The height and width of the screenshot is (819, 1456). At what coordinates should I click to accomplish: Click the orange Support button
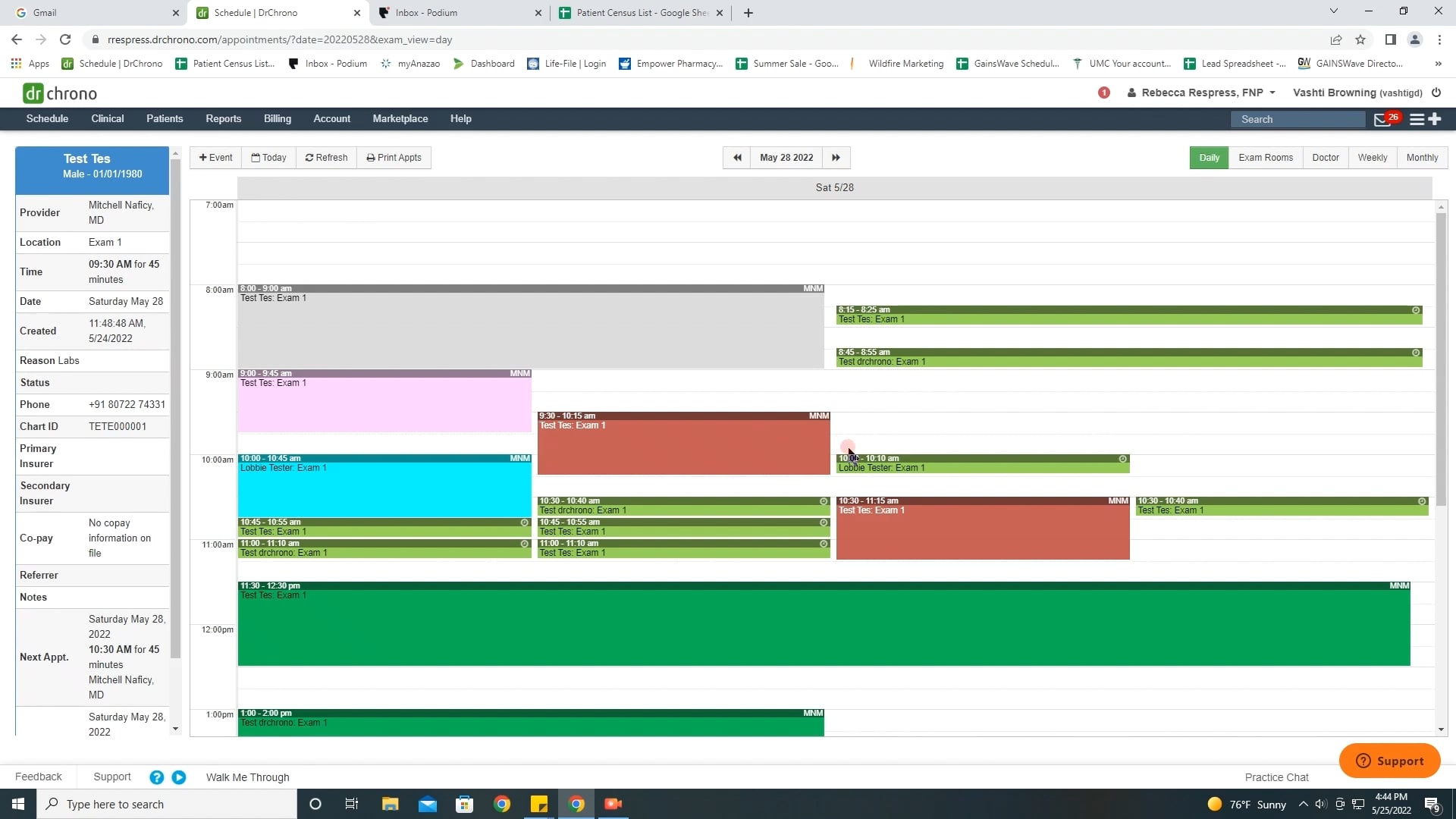click(1389, 761)
